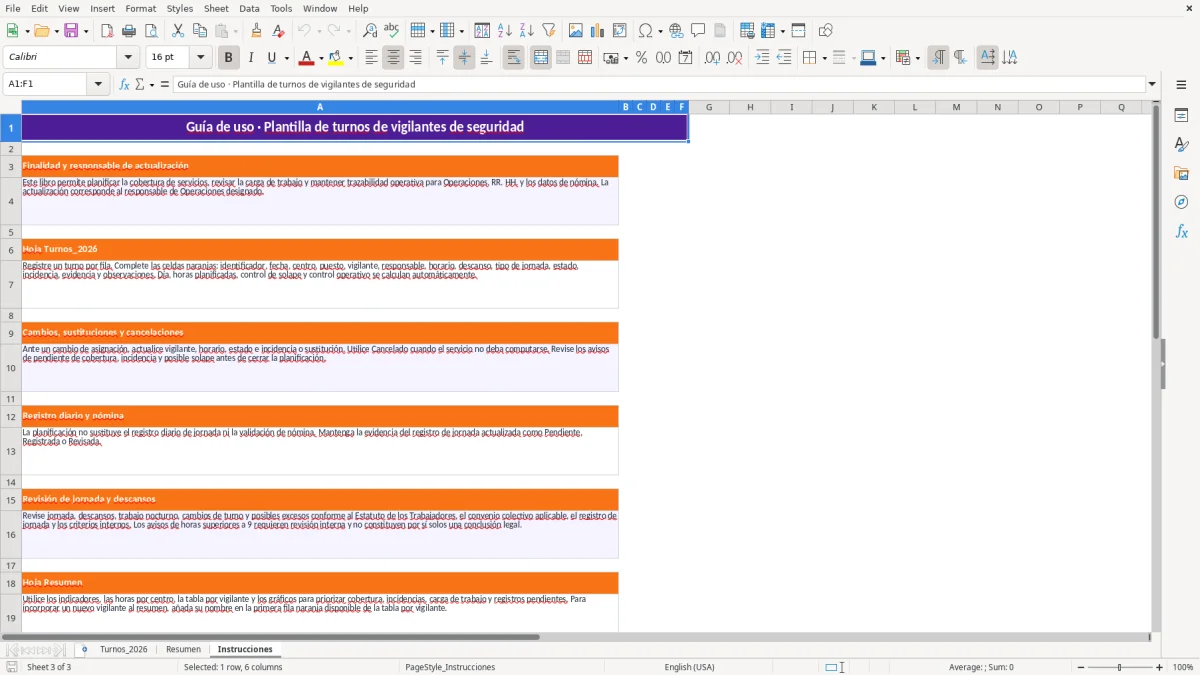This screenshot has height=675, width=1200.
Task: Click zoom in plus button
Action: coord(1160,667)
